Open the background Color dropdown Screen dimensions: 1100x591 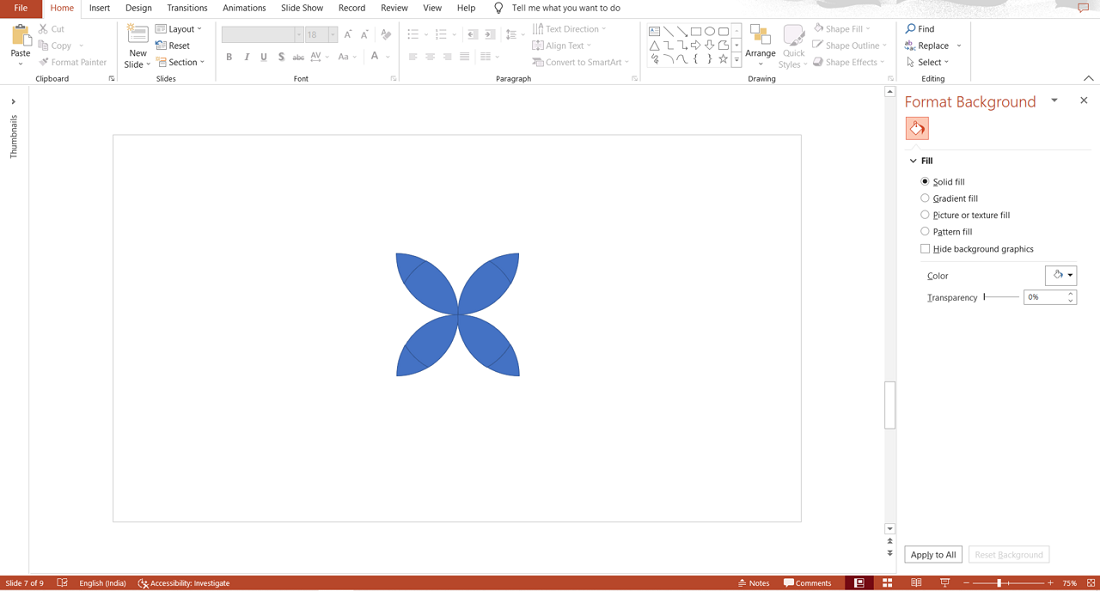pos(1061,275)
